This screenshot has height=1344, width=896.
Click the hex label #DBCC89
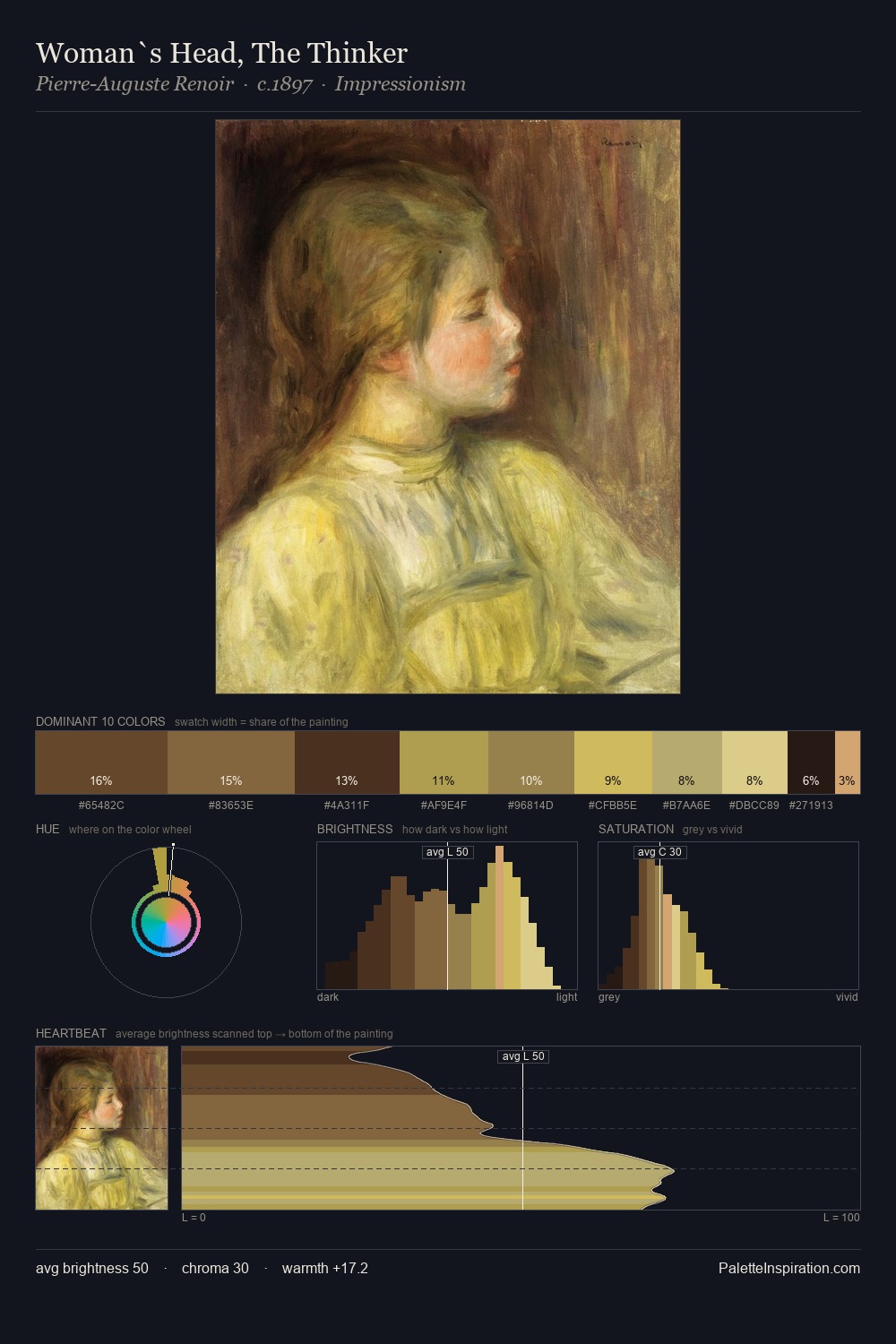754,806
